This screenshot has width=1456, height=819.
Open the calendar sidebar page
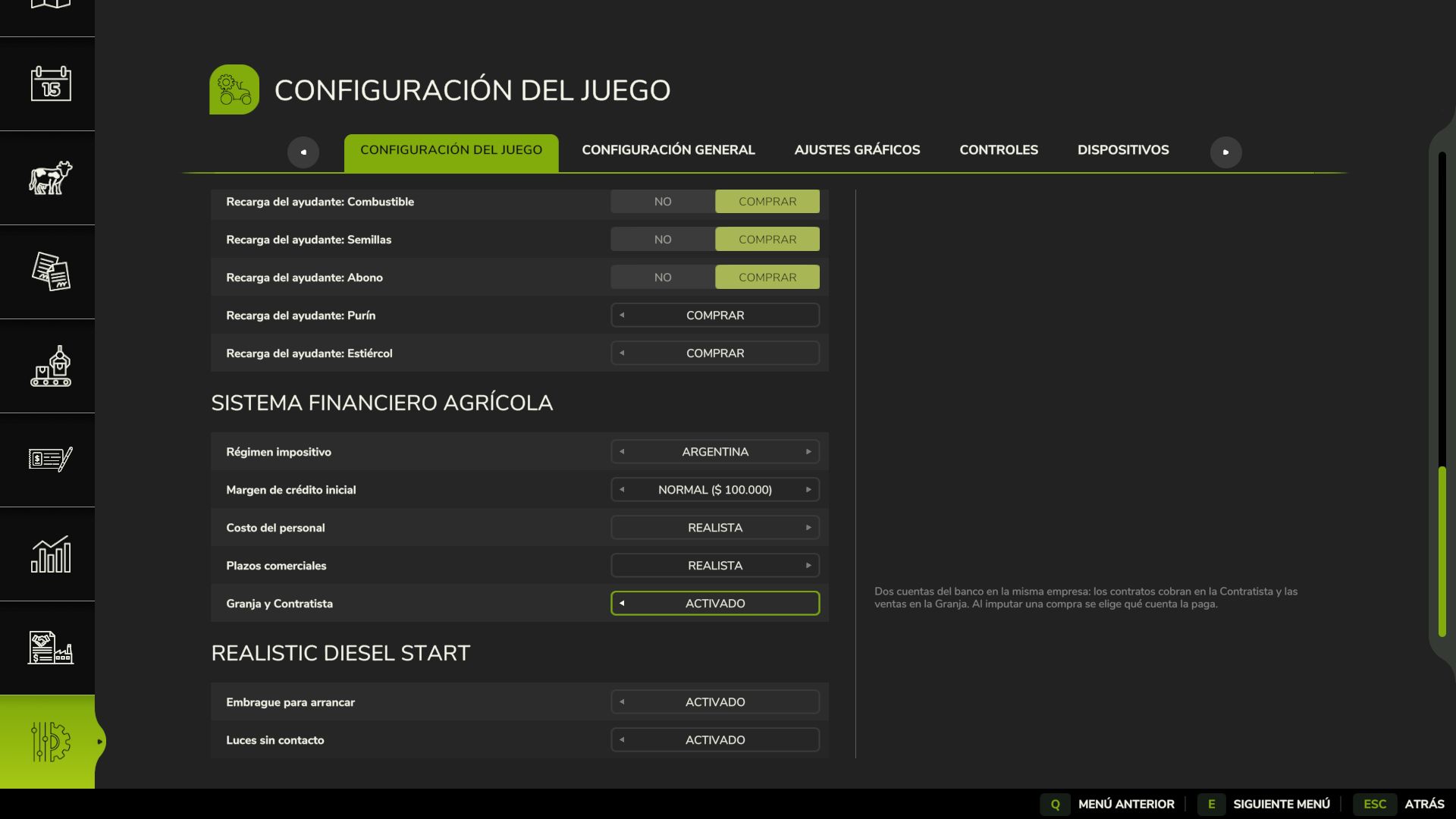pyautogui.click(x=51, y=83)
